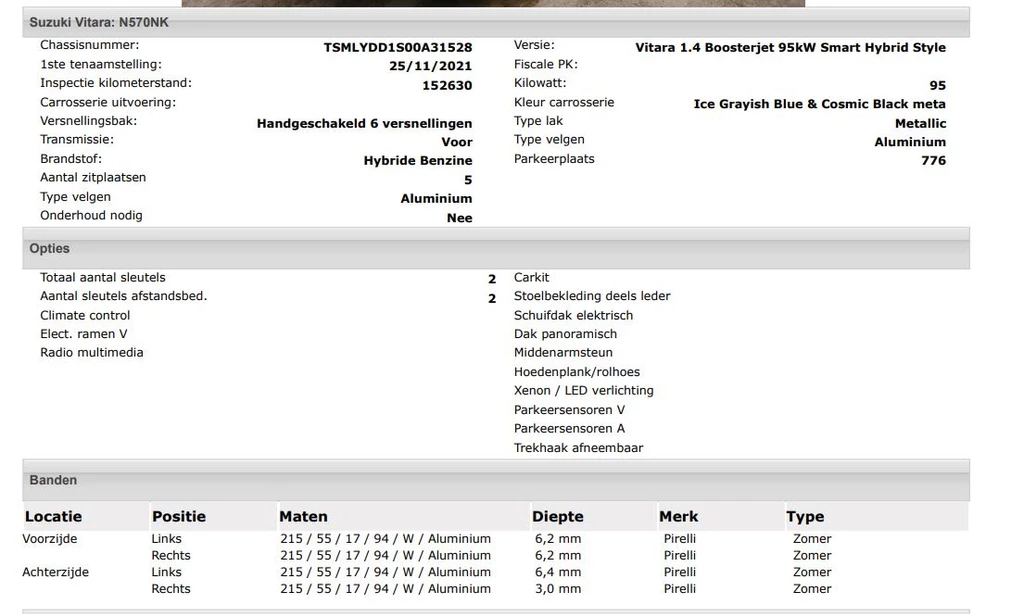Click the Merk column header
This screenshot has width=1024, height=614.
click(x=679, y=517)
